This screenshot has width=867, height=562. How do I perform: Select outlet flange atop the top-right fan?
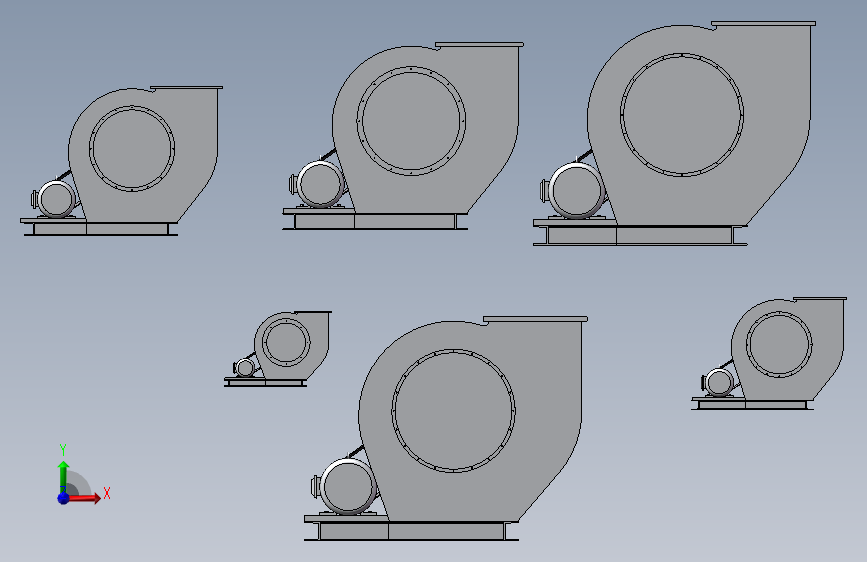click(x=764, y=24)
